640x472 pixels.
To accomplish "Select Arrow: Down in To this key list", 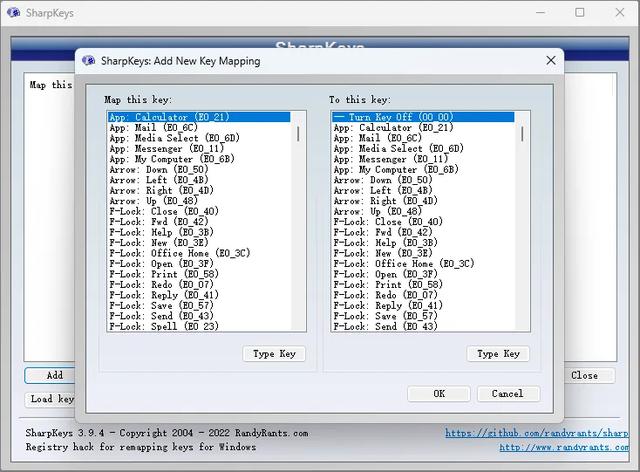I will click(423, 180).
